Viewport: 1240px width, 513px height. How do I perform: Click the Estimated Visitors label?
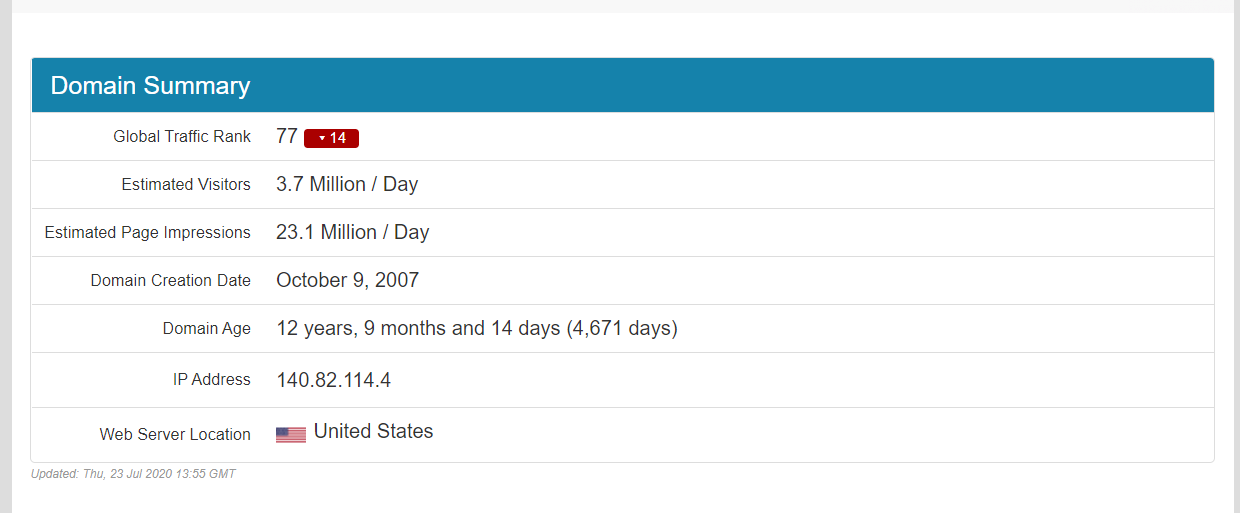pyautogui.click(x=186, y=185)
